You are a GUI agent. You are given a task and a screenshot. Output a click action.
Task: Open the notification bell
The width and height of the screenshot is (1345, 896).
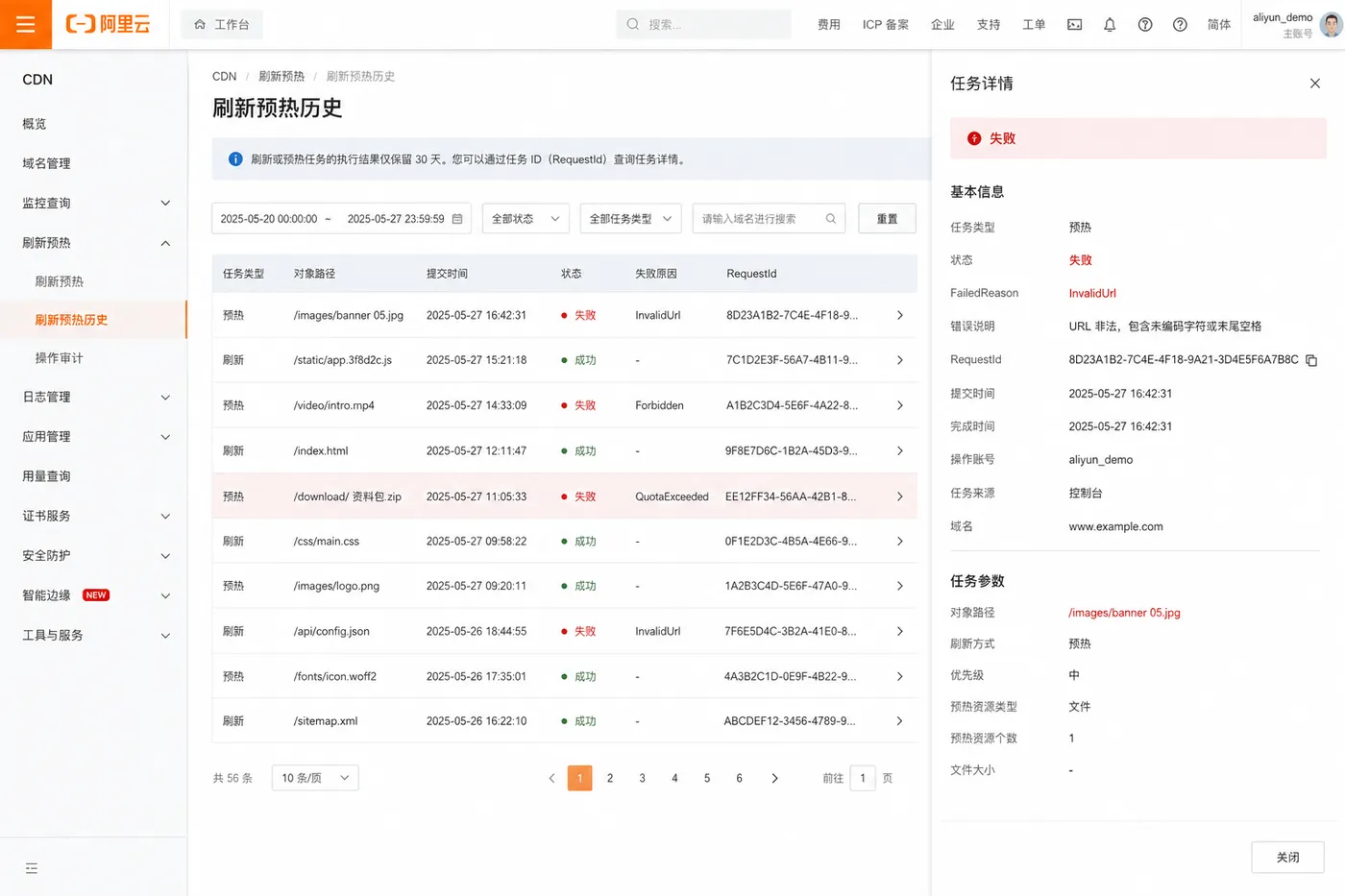1110,25
